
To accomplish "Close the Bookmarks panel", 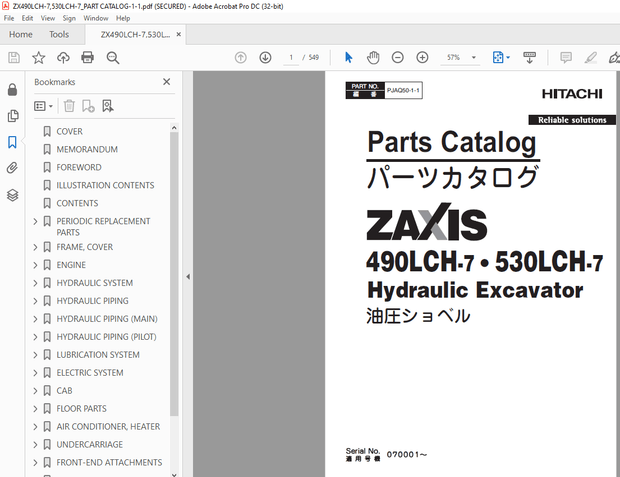I will (166, 82).
